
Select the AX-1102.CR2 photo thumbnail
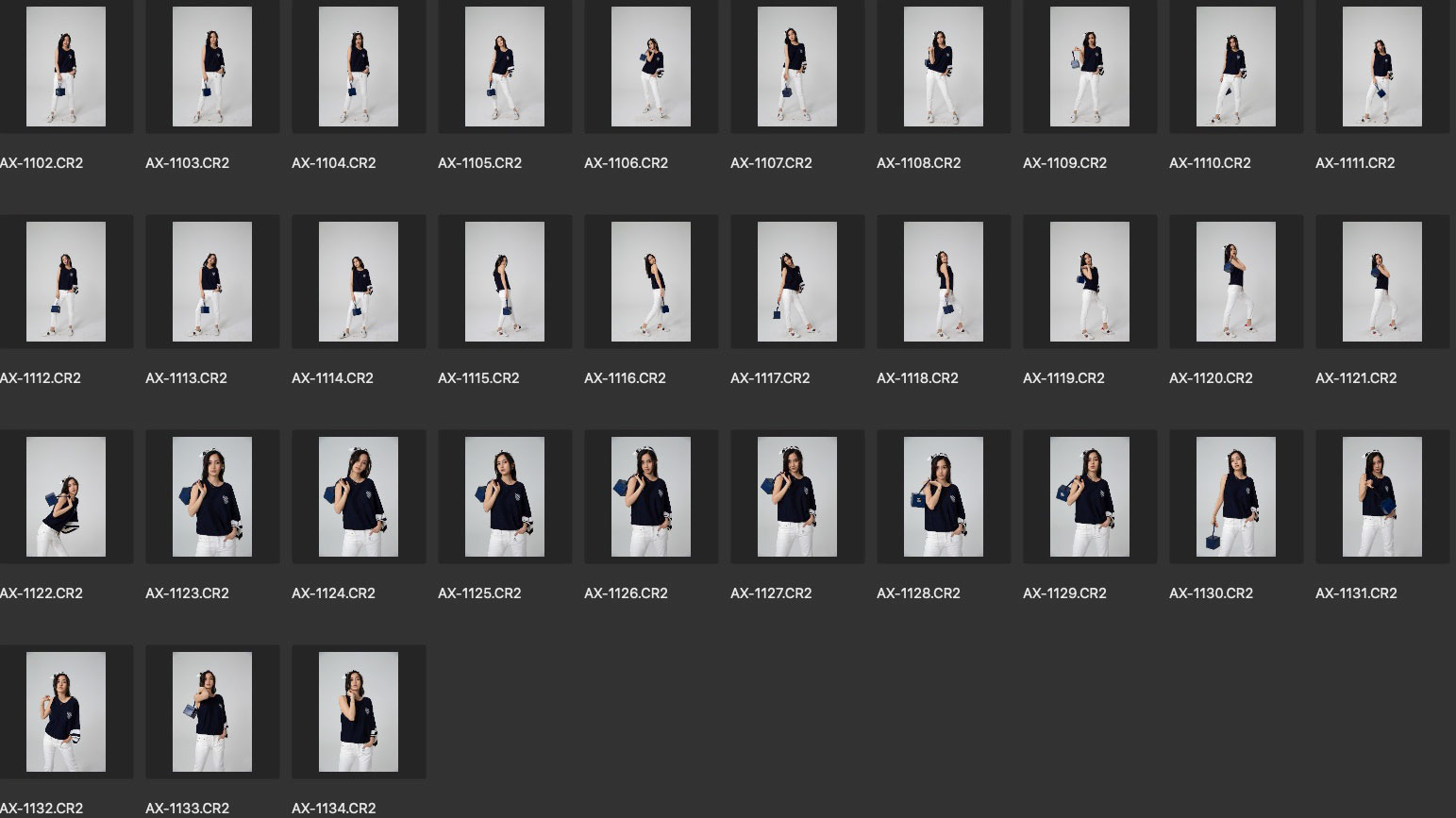pos(66,67)
